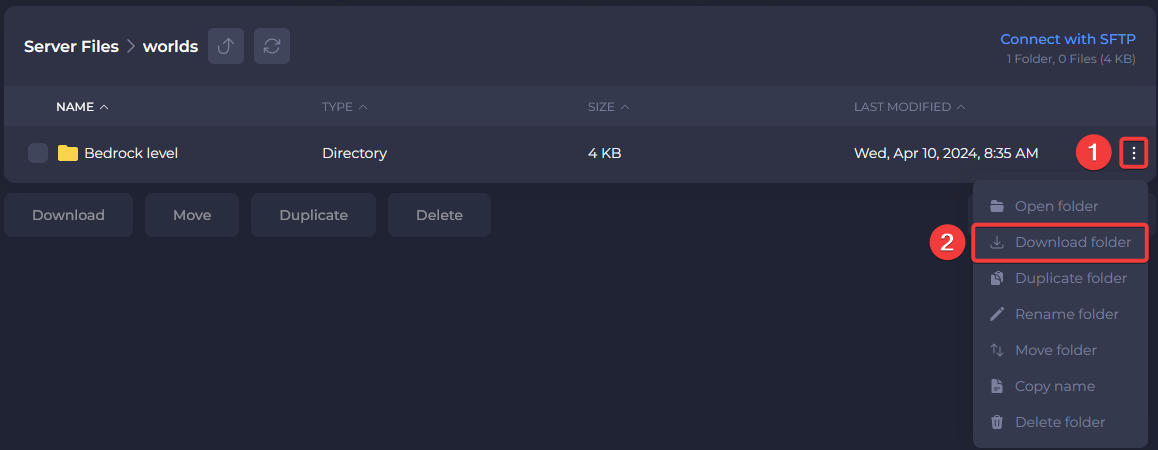Tick the Bedrock level checkbox

tap(38, 153)
